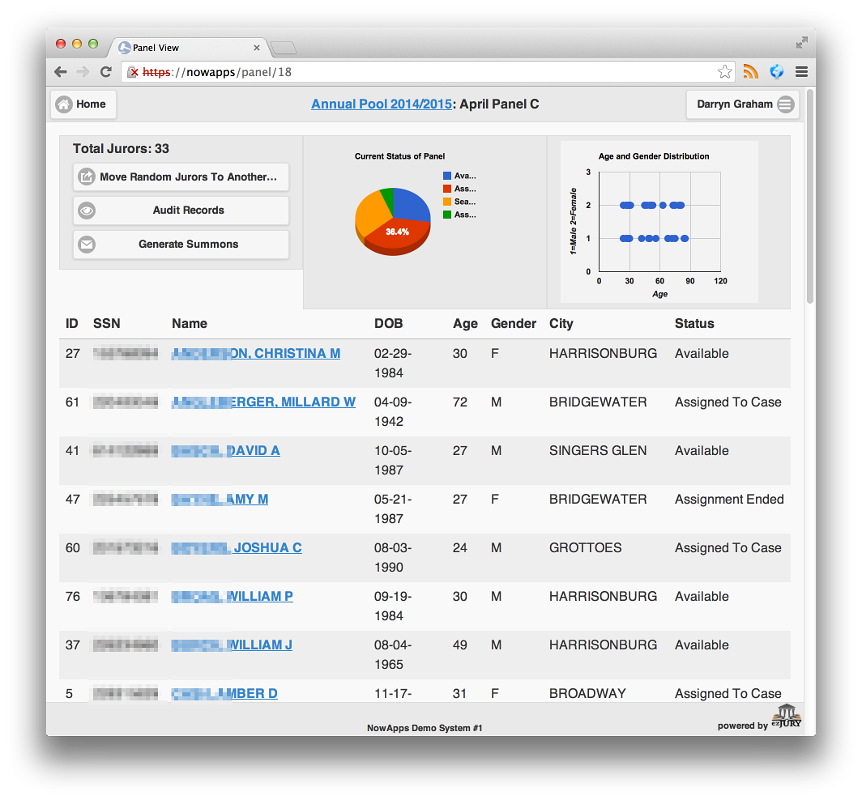Click the Gender column header
862x800 pixels.
pos(513,324)
